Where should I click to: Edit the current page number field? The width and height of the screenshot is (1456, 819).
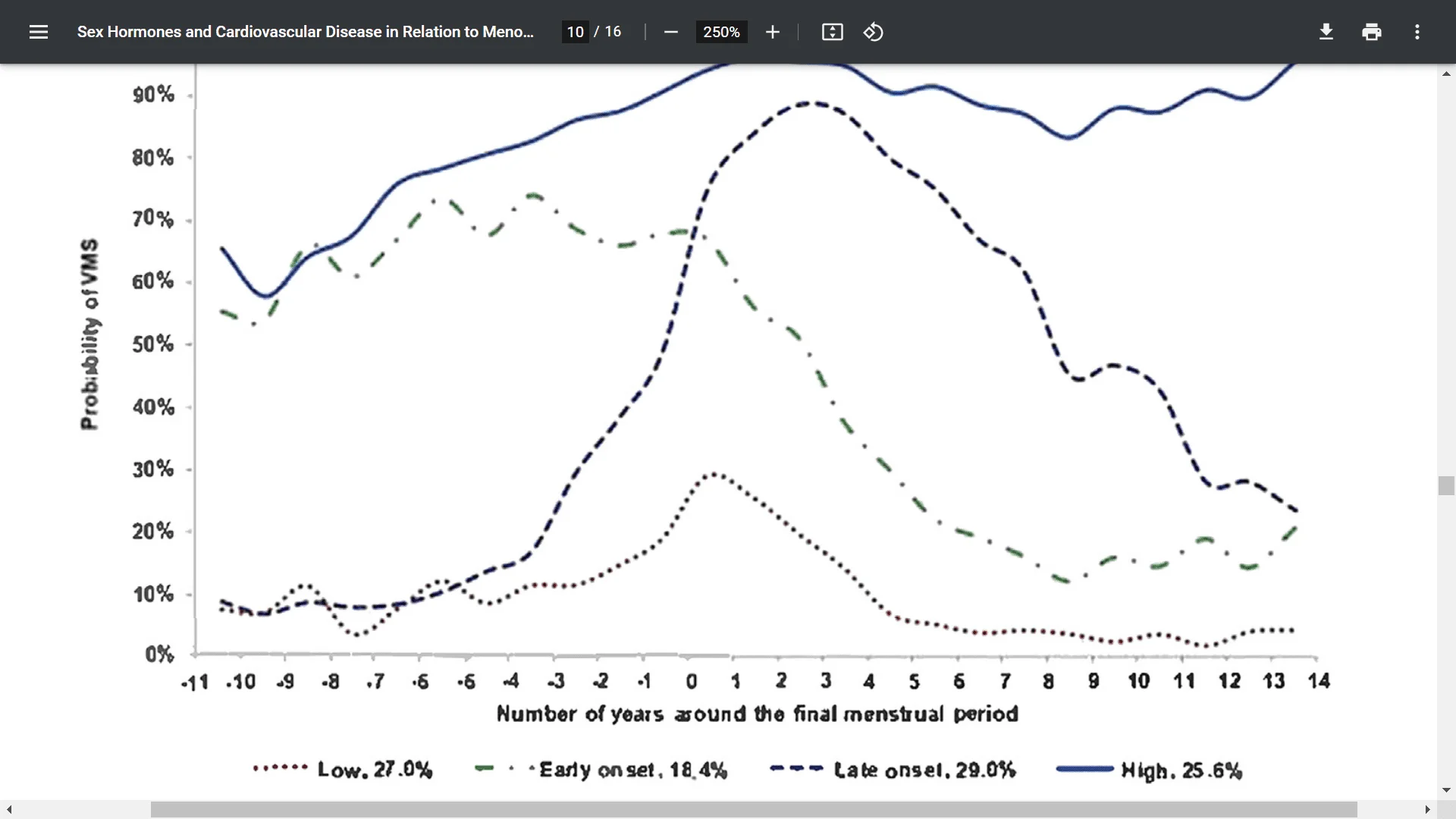(x=575, y=32)
